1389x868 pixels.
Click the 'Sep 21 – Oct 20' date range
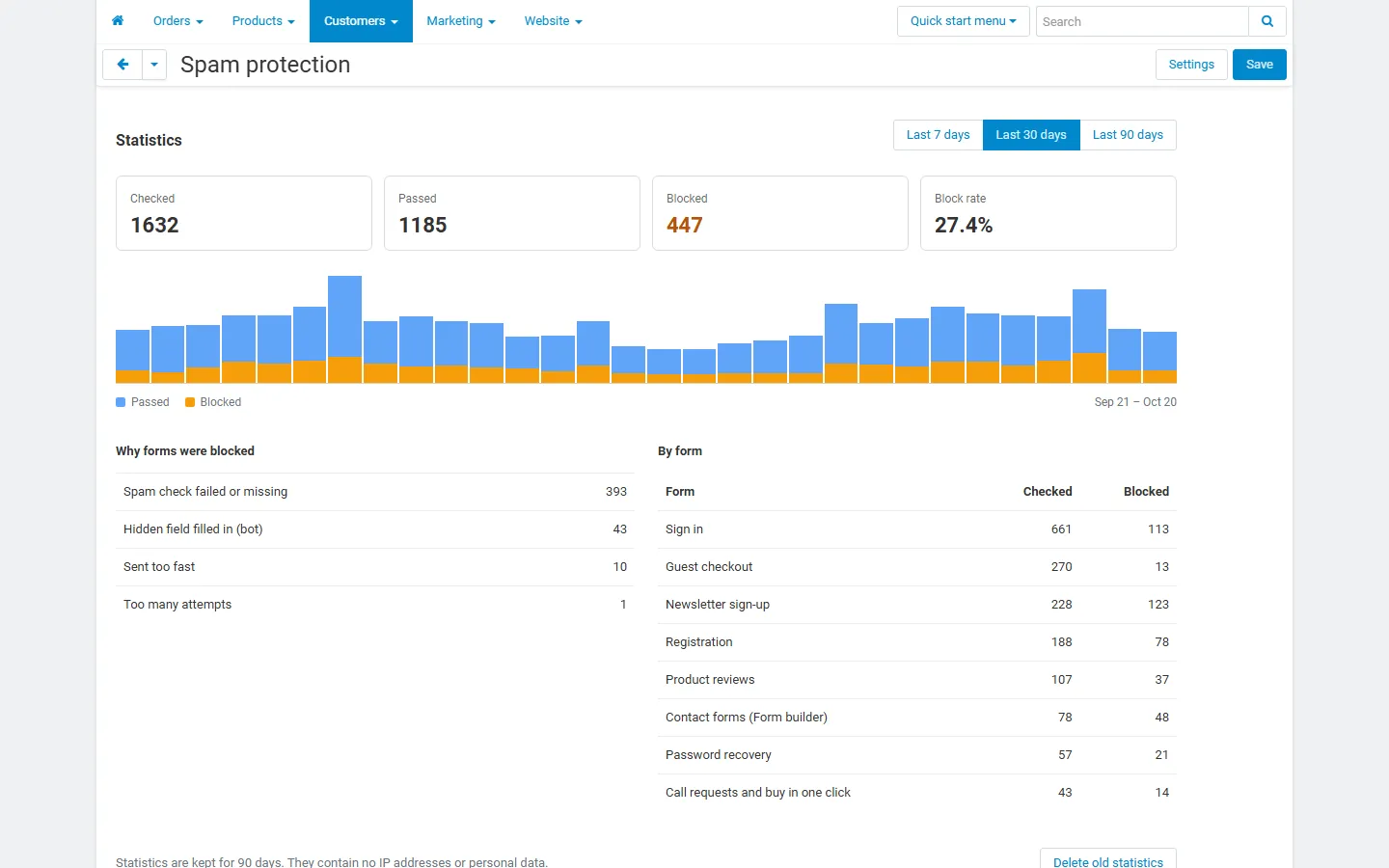coord(1135,402)
